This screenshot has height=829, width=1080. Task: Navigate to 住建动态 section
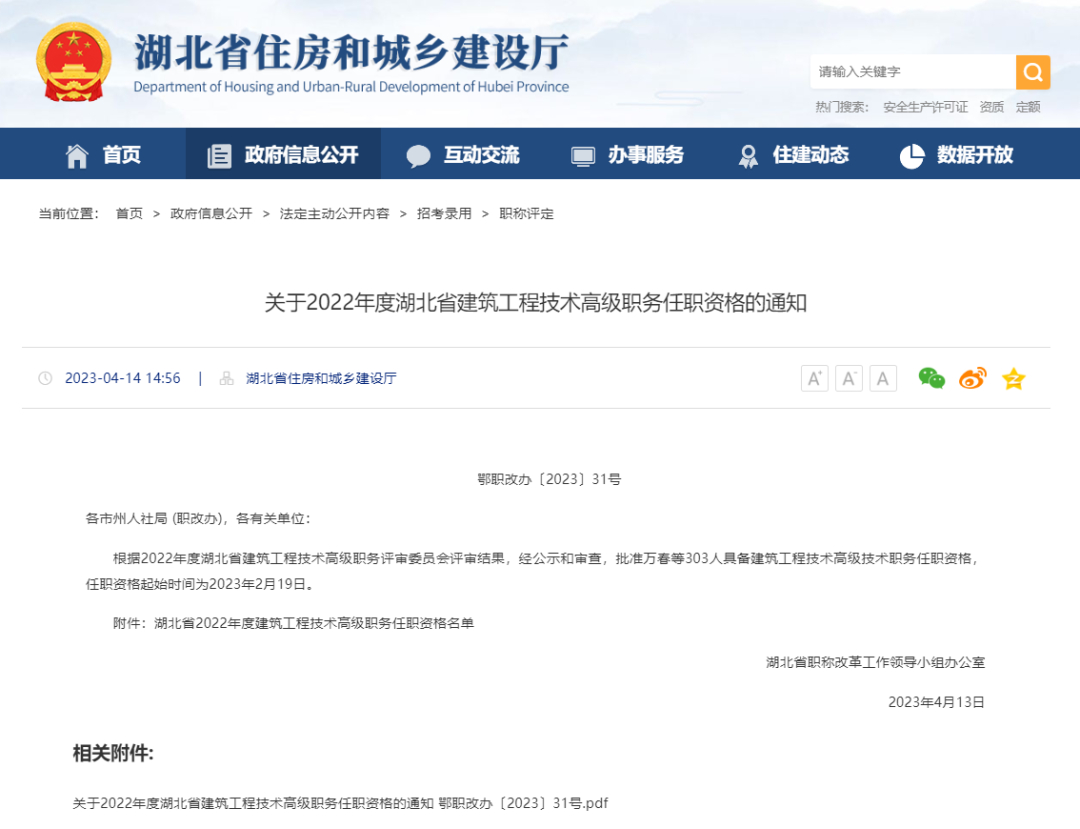(793, 155)
